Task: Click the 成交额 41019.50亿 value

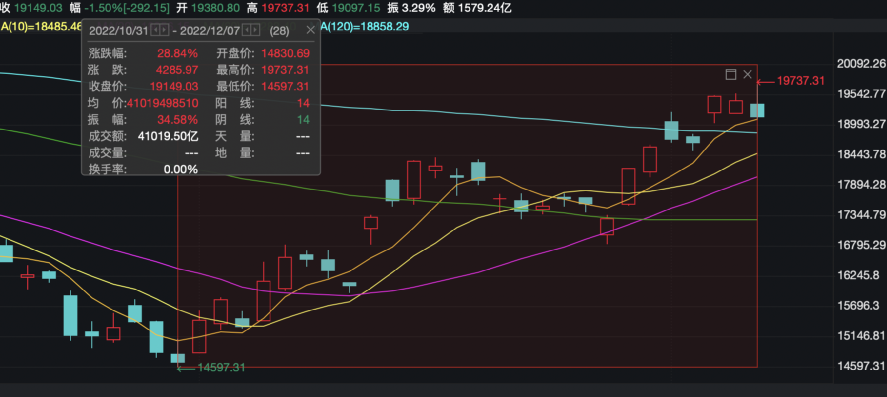Action: pyautogui.click(x=168, y=136)
